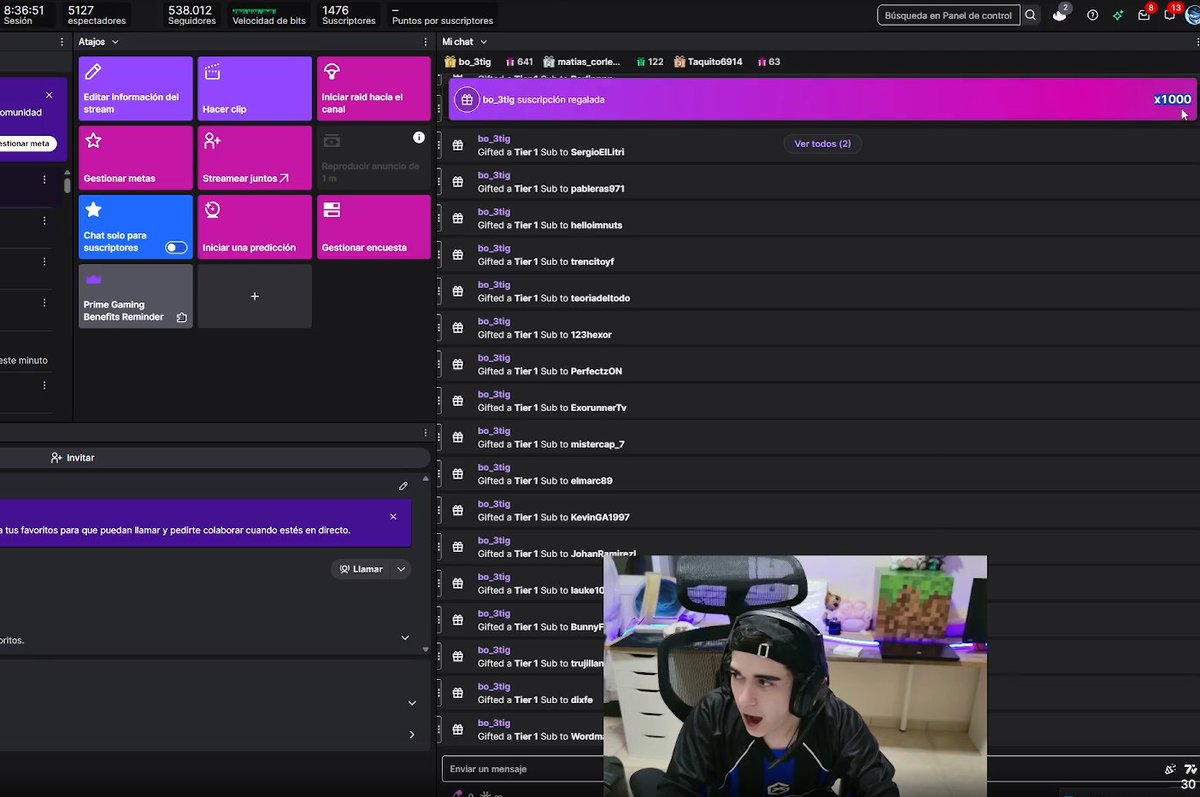This screenshot has height=797, width=1200.
Task: Click username KevinGA1997 in chat
Action: coord(600,517)
